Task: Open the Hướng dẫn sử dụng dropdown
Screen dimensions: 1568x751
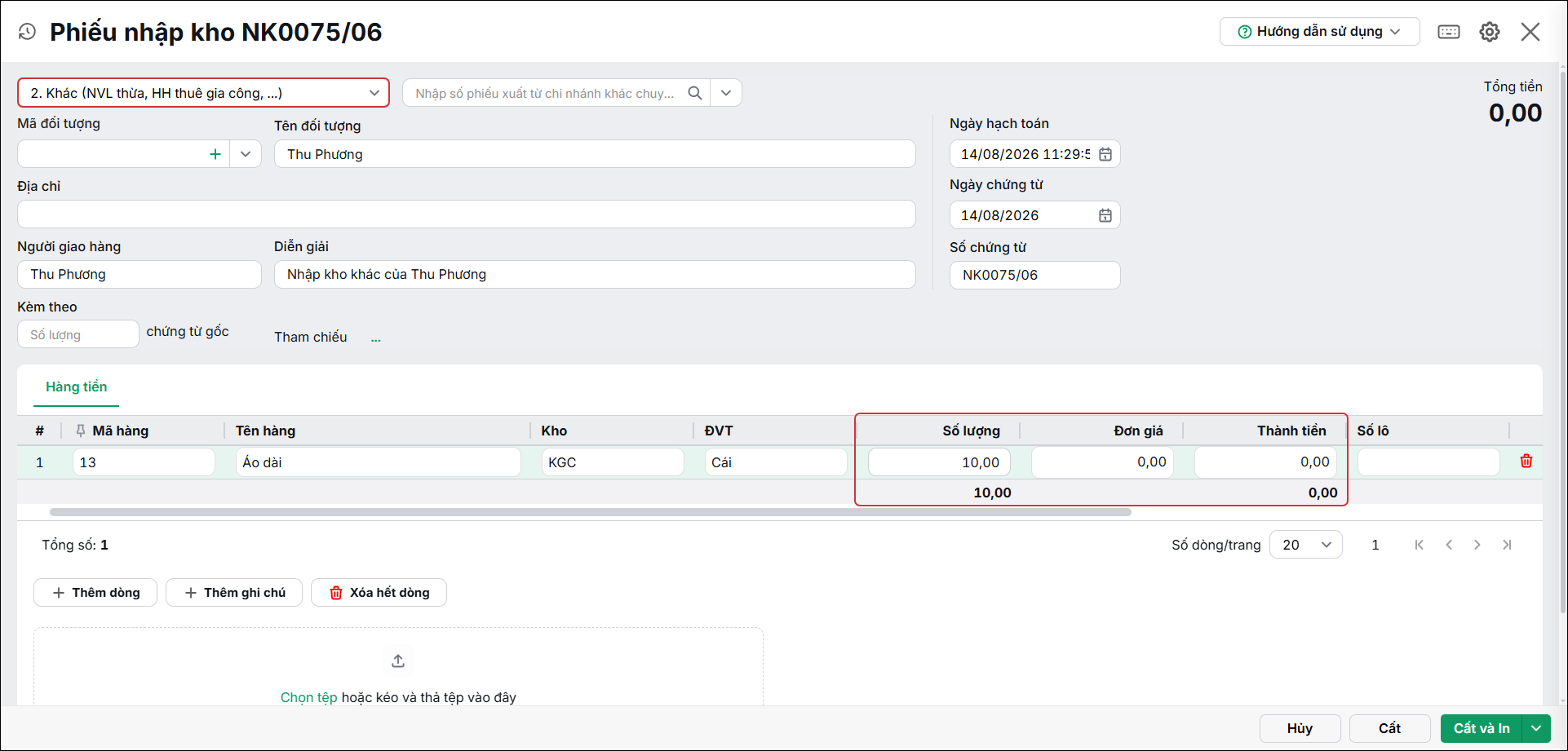Action: (1319, 32)
